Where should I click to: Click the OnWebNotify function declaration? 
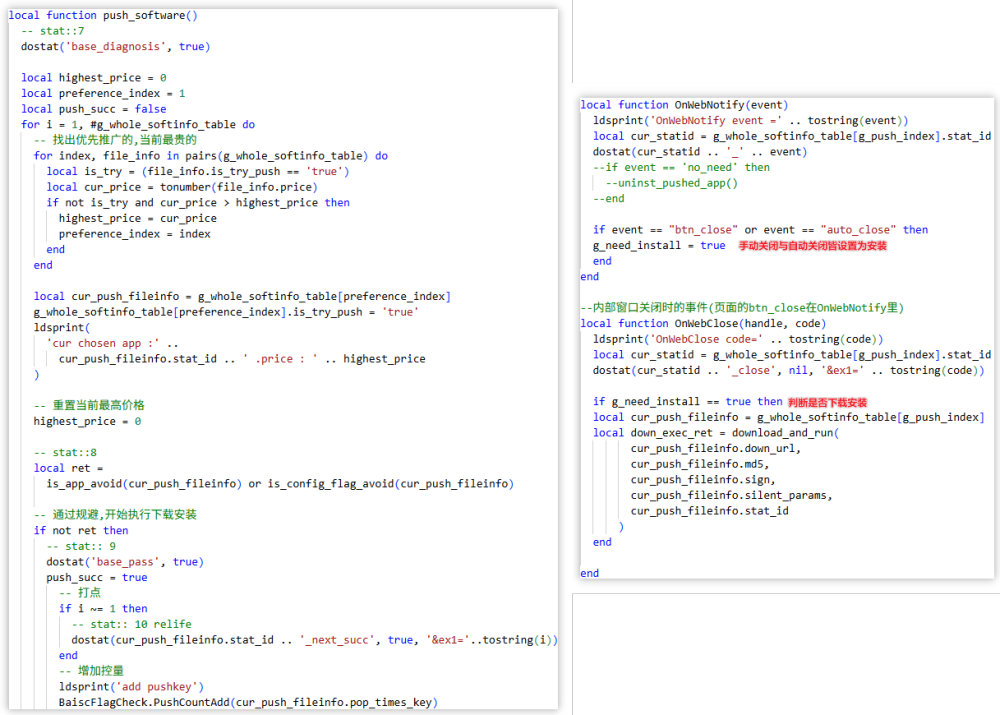[685, 105]
